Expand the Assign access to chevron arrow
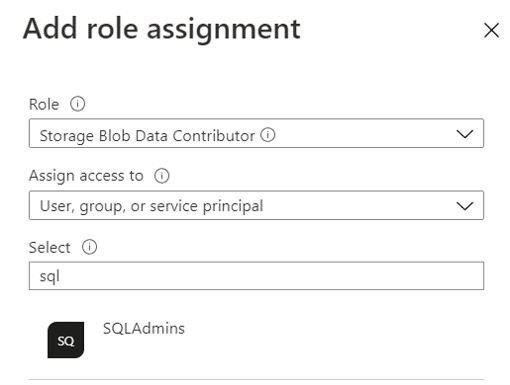Viewport: 510px width, 385px height. pos(465,206)
